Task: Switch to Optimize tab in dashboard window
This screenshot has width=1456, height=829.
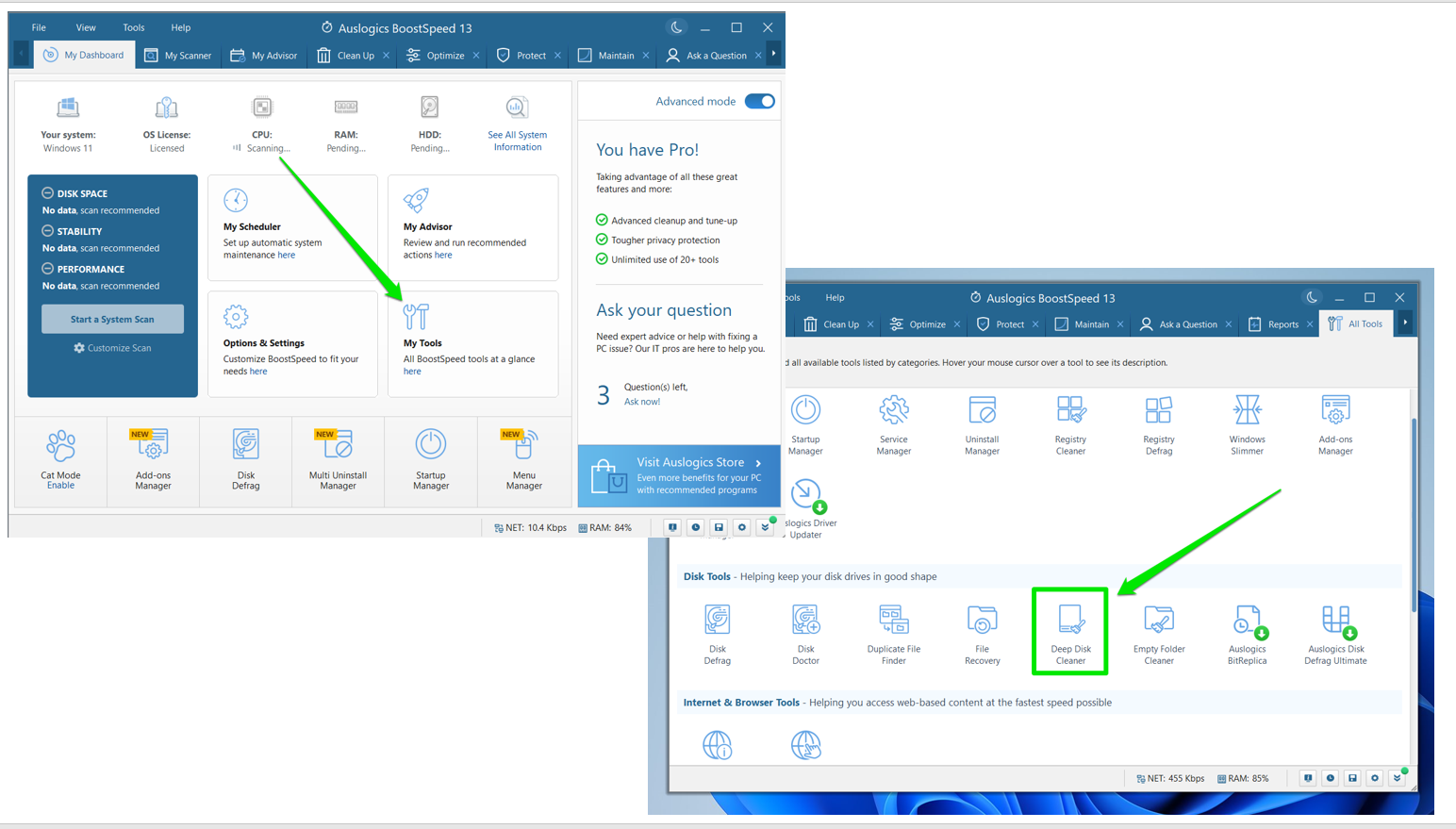Action: [436, 56]
